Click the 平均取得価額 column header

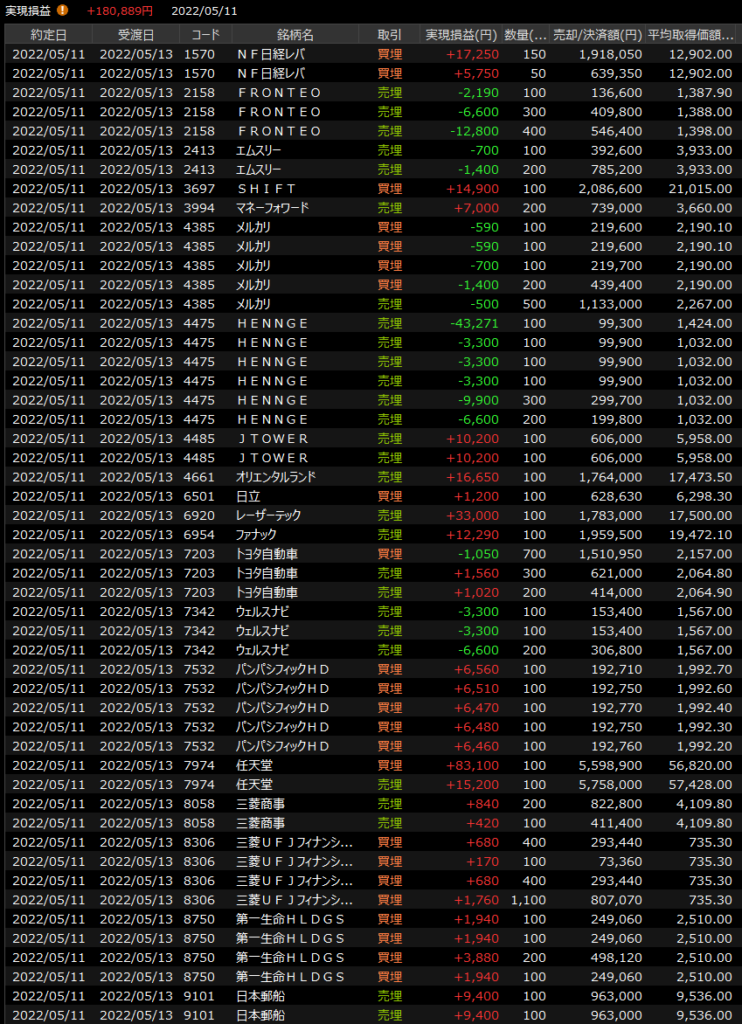[x=692, y=34]
